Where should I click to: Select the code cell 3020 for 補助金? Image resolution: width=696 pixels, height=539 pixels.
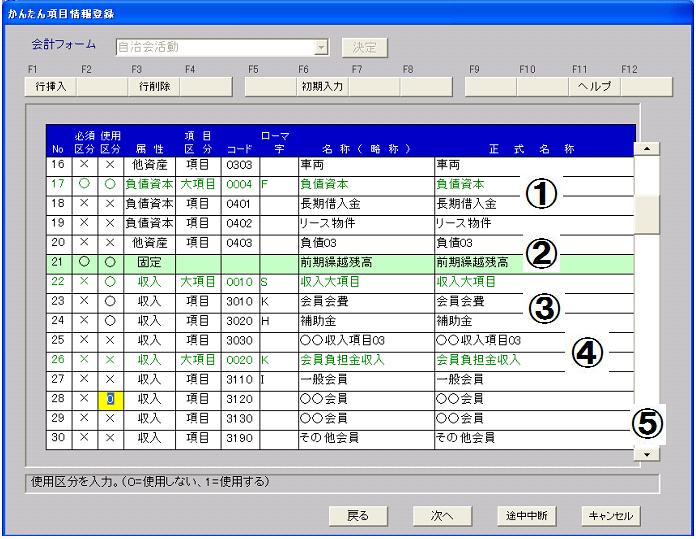coord(240,321)
